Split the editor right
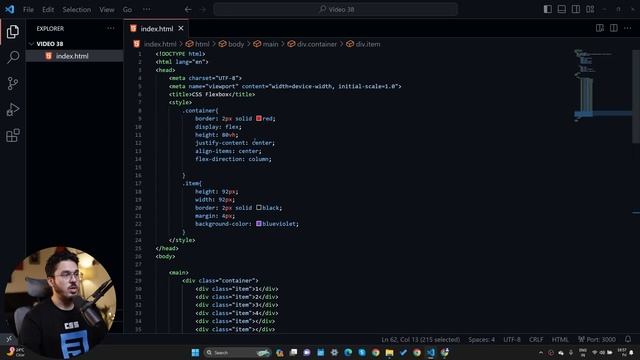This screenshot has width=640, height=360. (613, 28)
